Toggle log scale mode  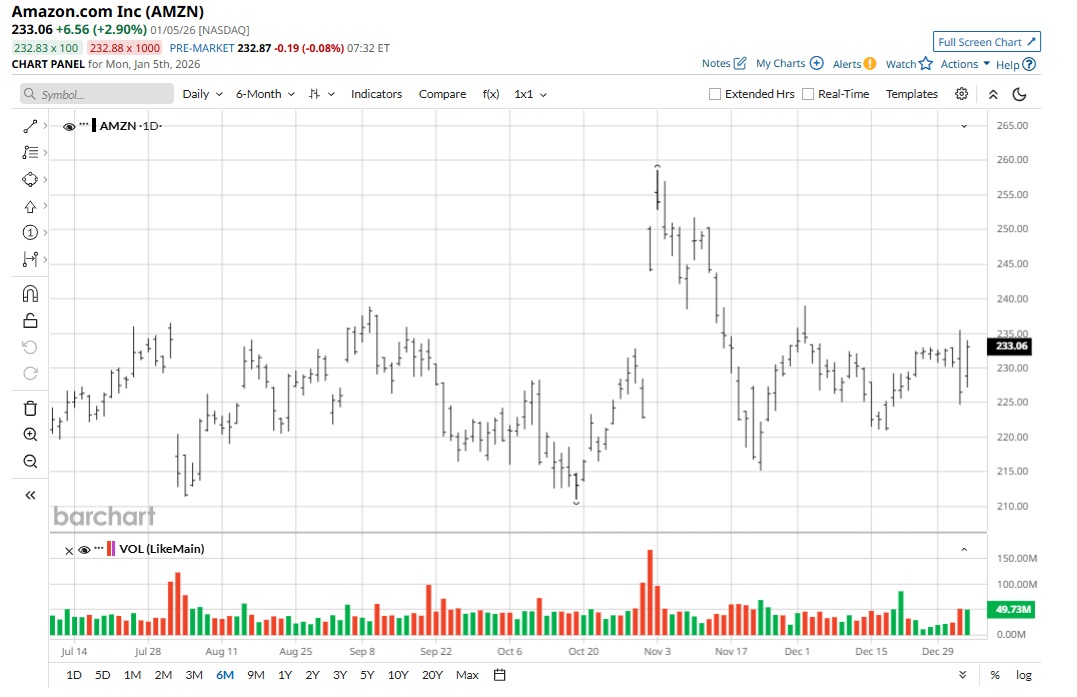pyautogui.click(x=1023, y=675)
